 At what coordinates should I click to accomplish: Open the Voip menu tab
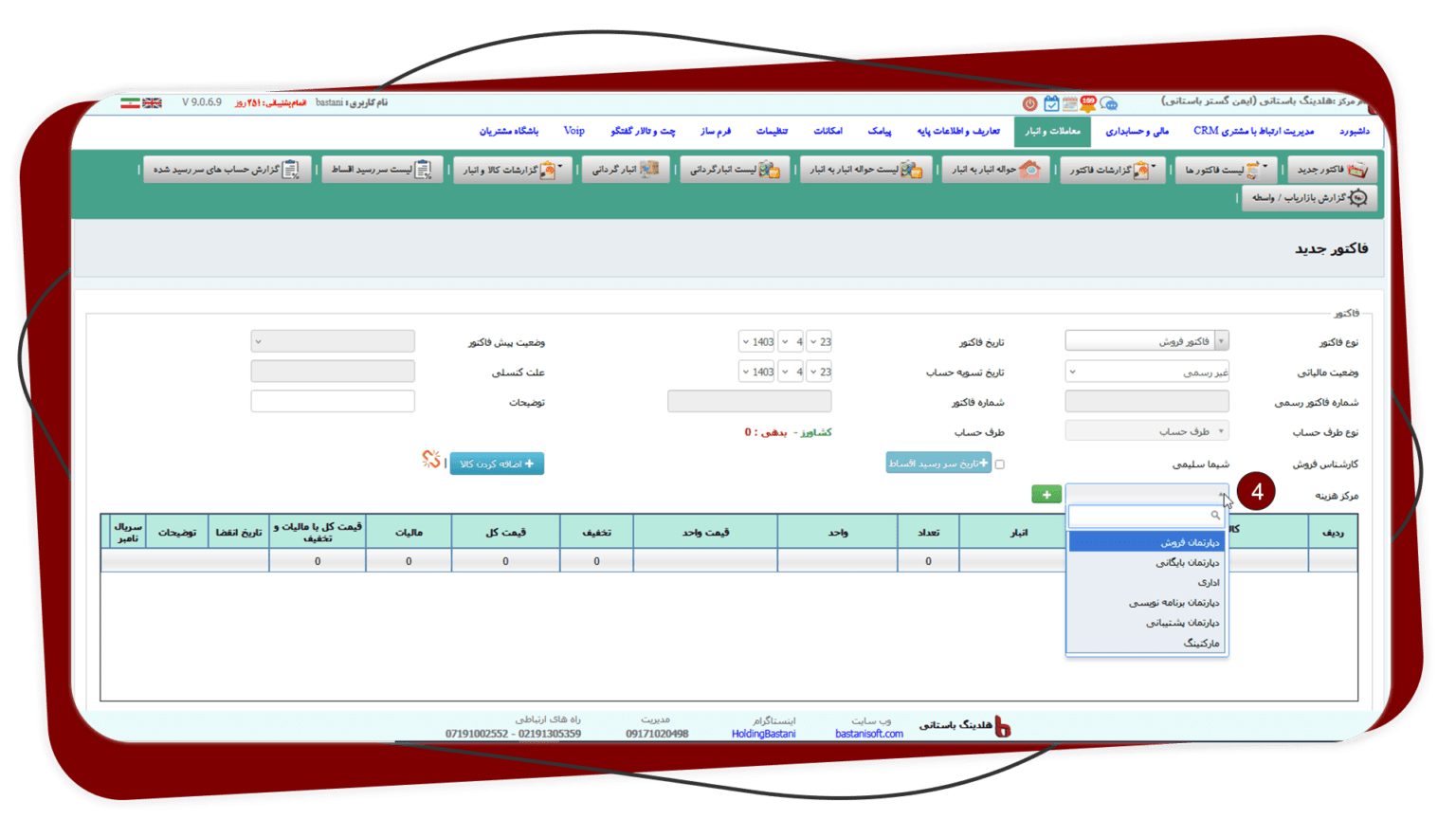click(573, 132)
